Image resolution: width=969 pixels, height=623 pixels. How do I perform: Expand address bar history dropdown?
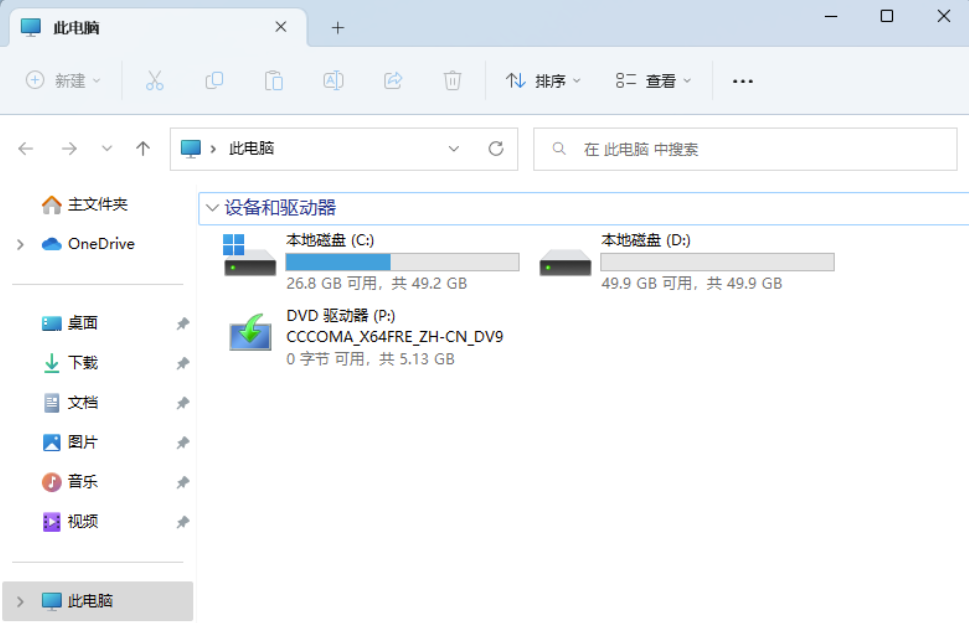pos(454,149)
